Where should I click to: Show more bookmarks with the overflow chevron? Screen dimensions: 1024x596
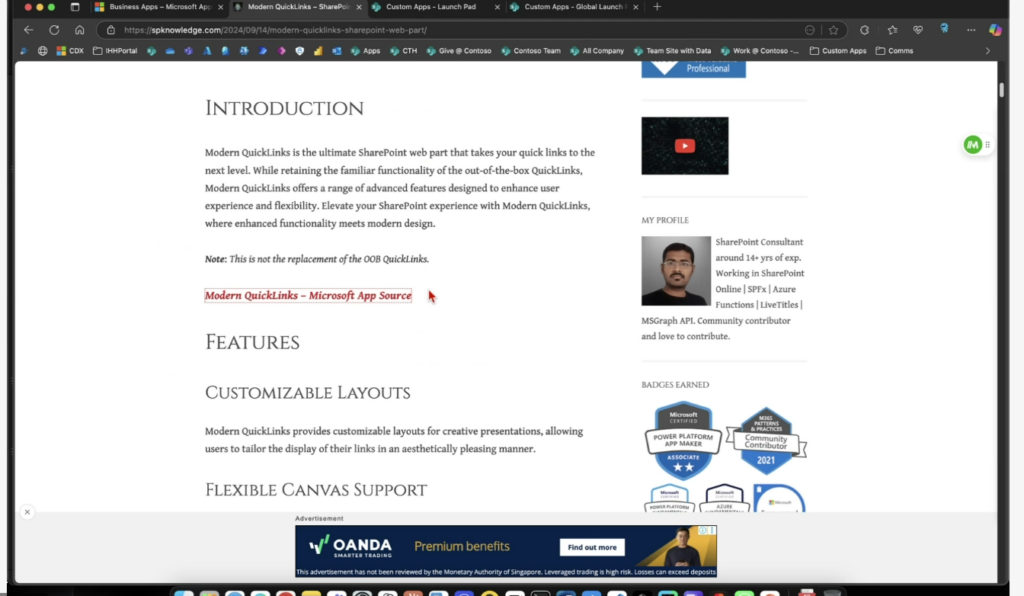pos(987,51)
